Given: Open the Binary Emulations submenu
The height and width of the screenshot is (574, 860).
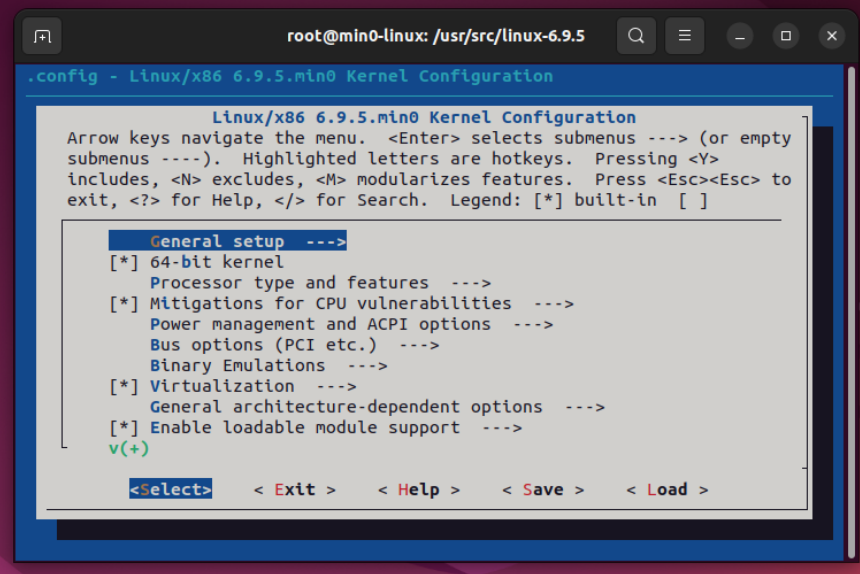Looking at the screenshot, I should 269,366.
